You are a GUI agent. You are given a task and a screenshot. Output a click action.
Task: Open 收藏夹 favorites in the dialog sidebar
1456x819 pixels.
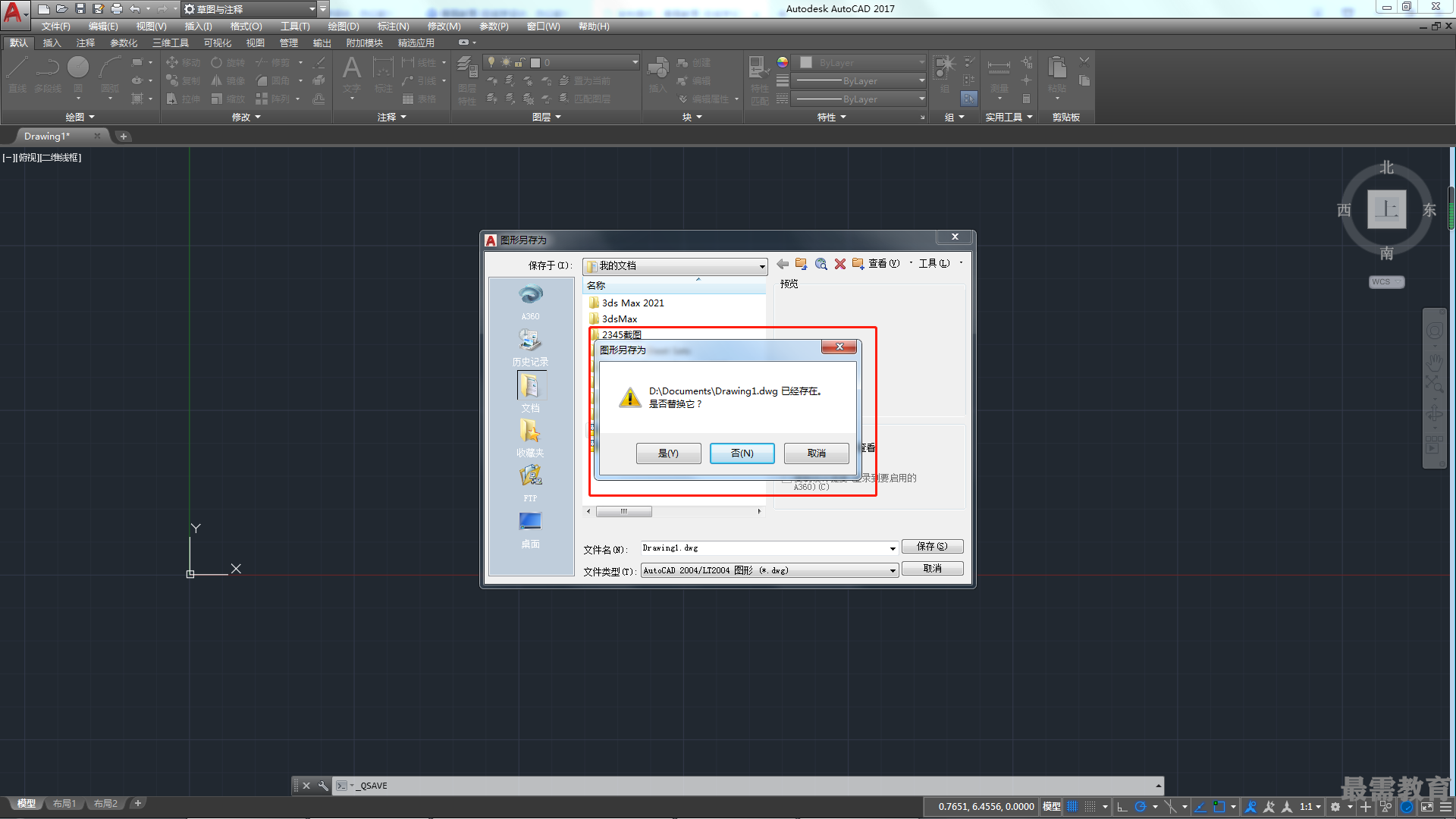tap(530, 438)
